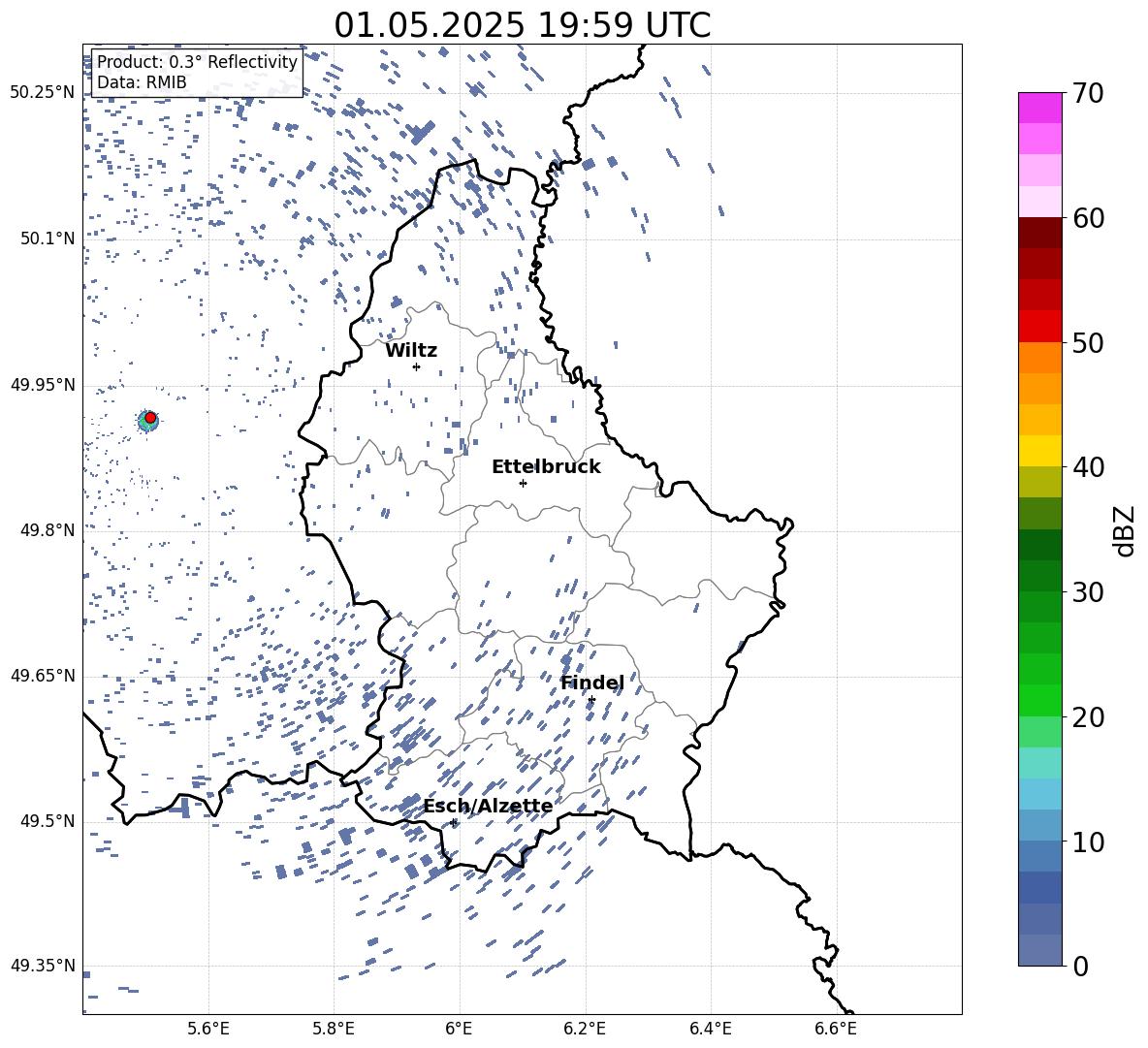Viewport: 1148px width, 1048px height.
Task: Click the 10 colorbar tick label
Action: [1088, 842]
